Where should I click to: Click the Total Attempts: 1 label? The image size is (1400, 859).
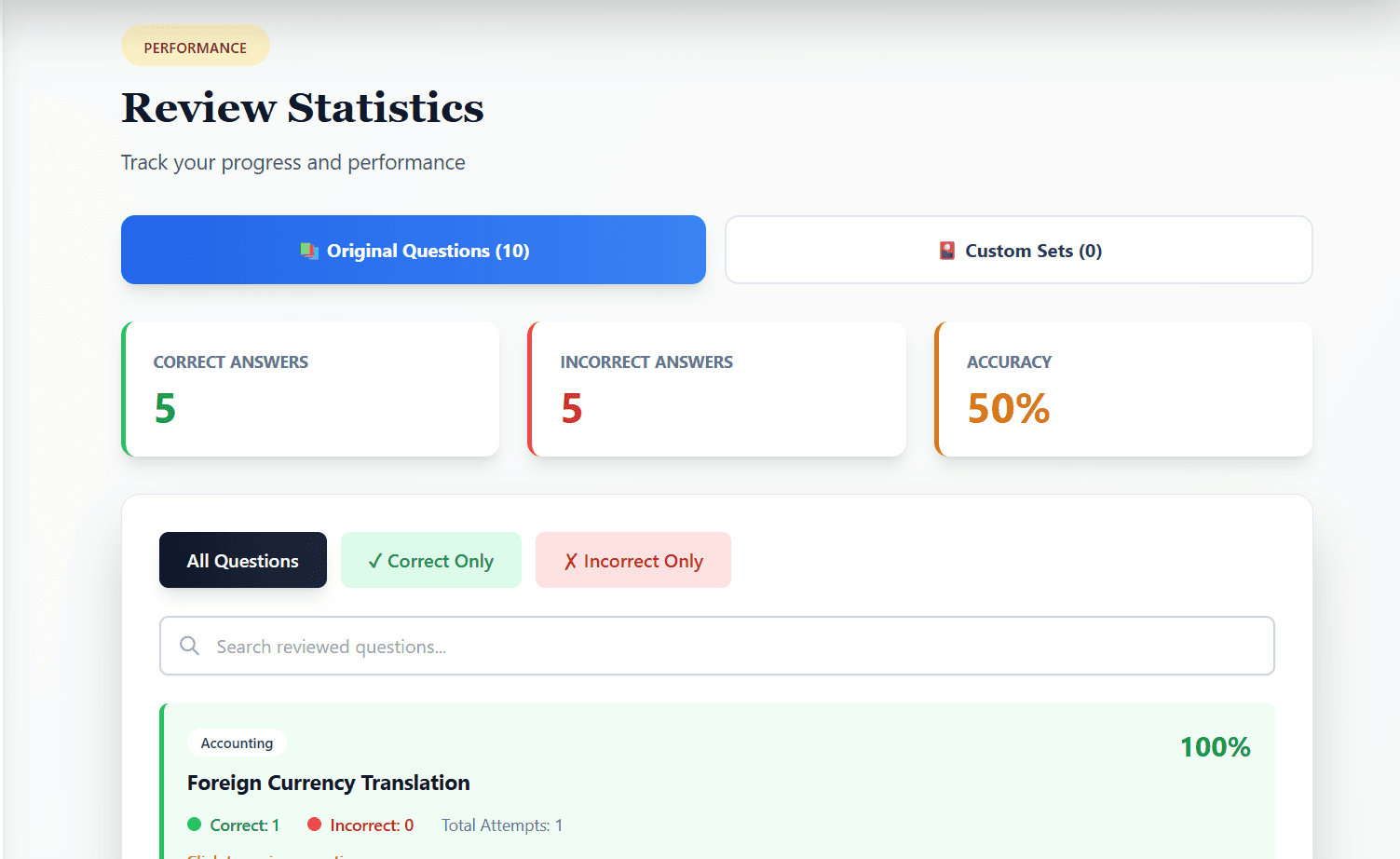[501, 825]
